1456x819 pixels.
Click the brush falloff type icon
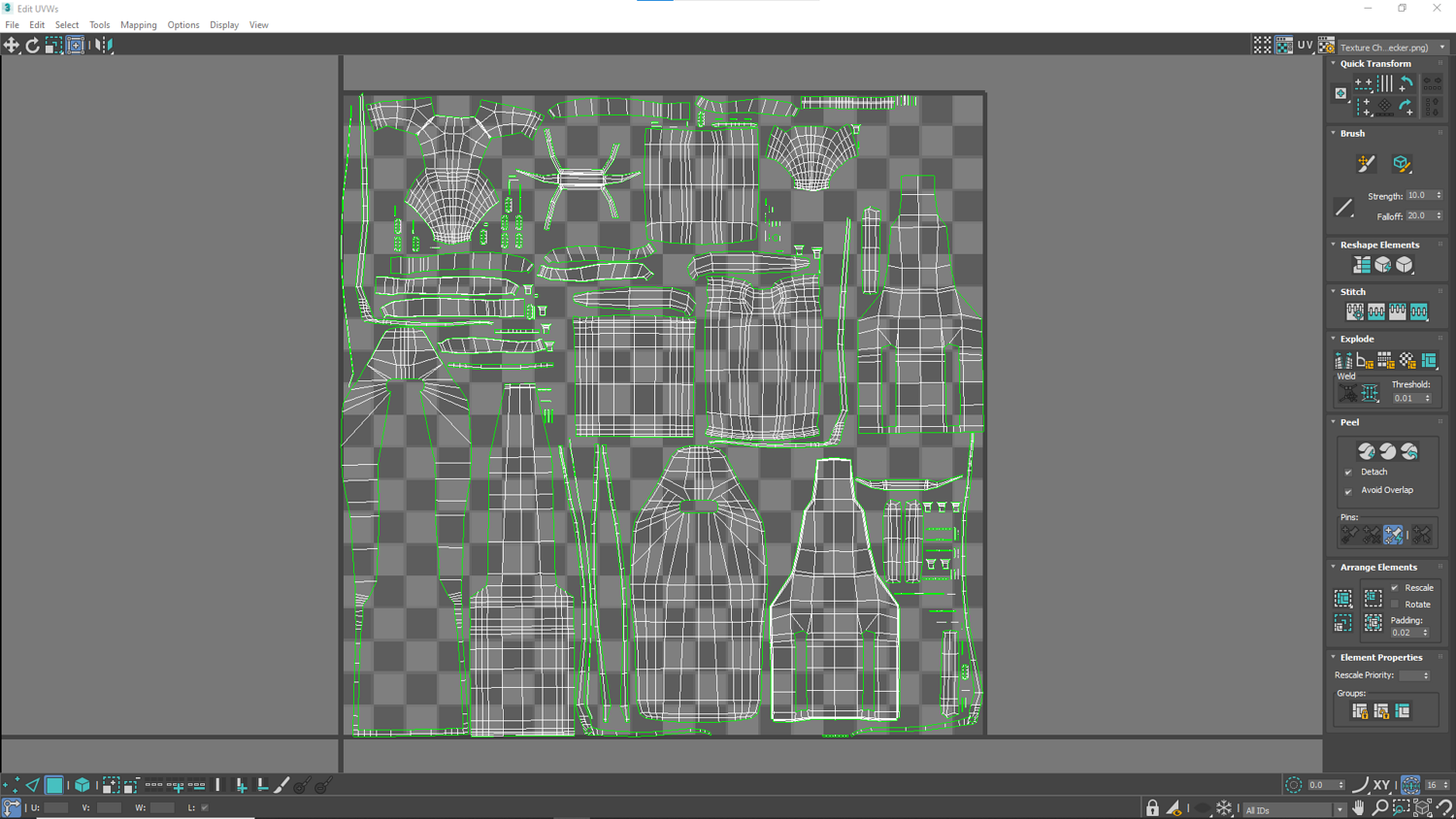pyautogui.click(x=1344, y=207)
